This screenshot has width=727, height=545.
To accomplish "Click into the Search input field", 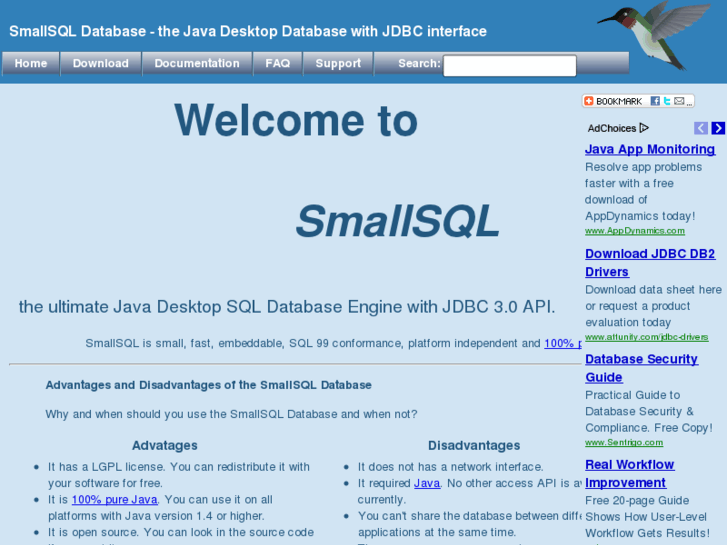I will [x=510, y=65].
